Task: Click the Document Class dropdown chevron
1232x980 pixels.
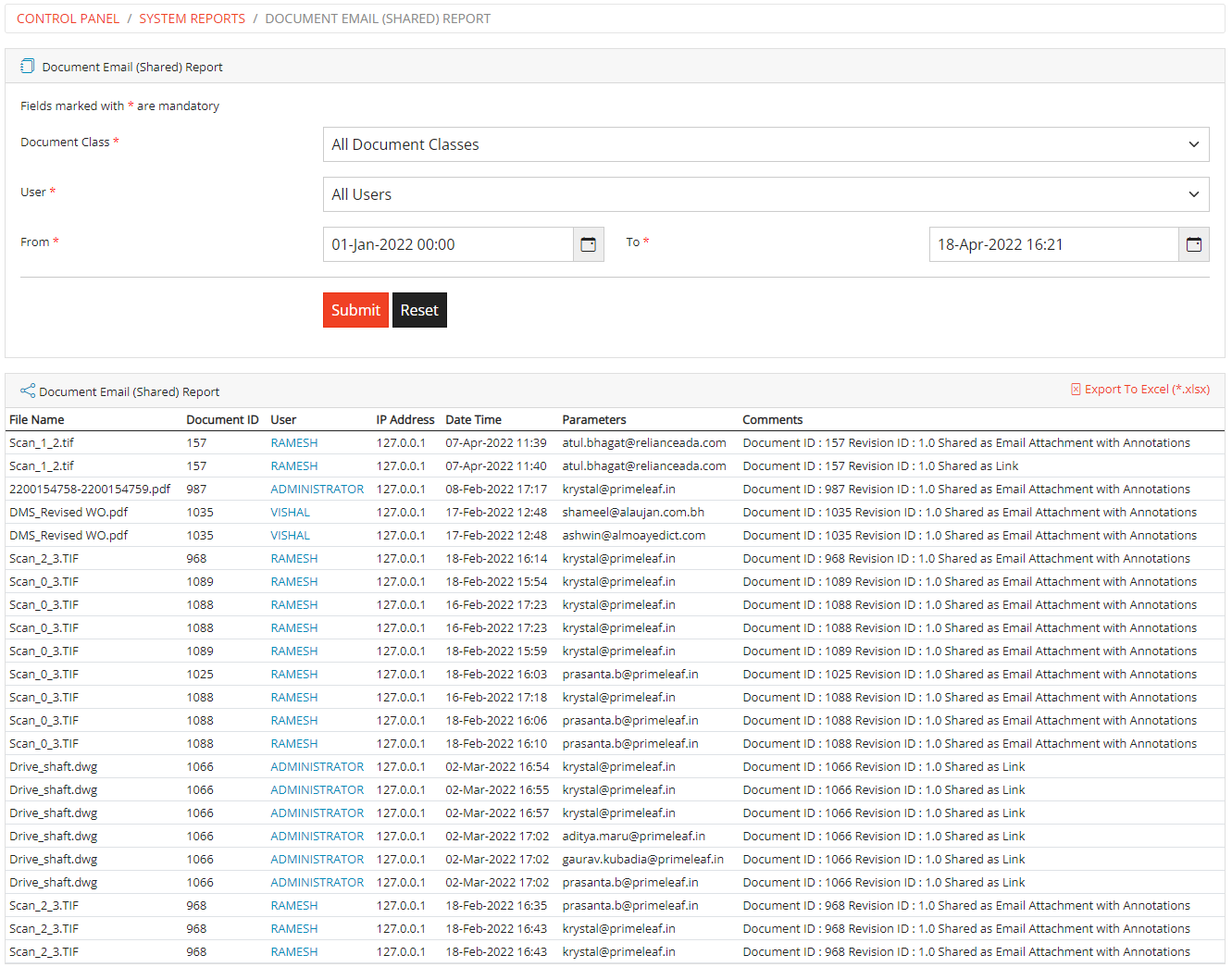Action: [x=1193, y=144]
